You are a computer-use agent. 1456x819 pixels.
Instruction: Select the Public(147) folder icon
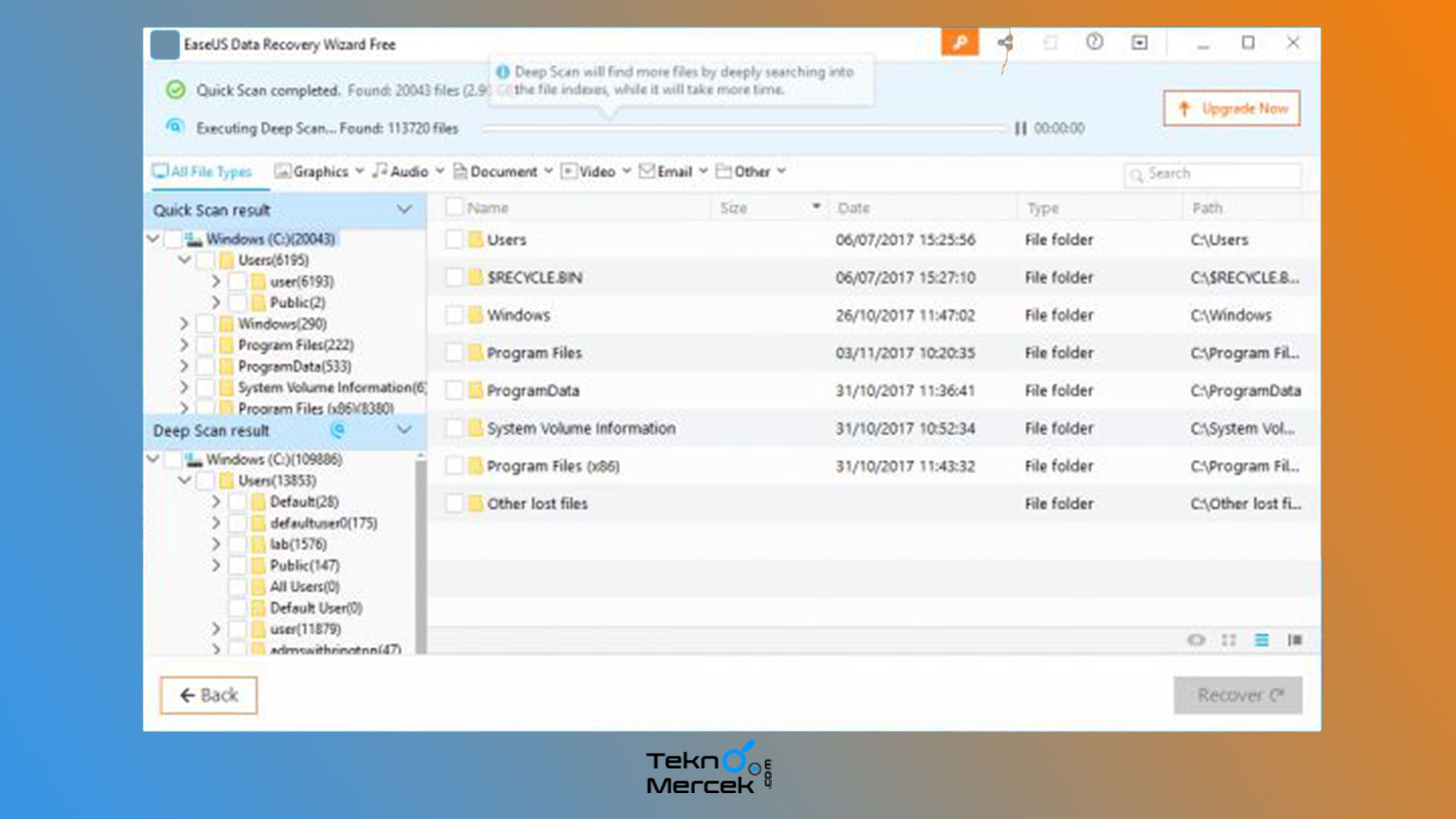[x=259, y=566]
